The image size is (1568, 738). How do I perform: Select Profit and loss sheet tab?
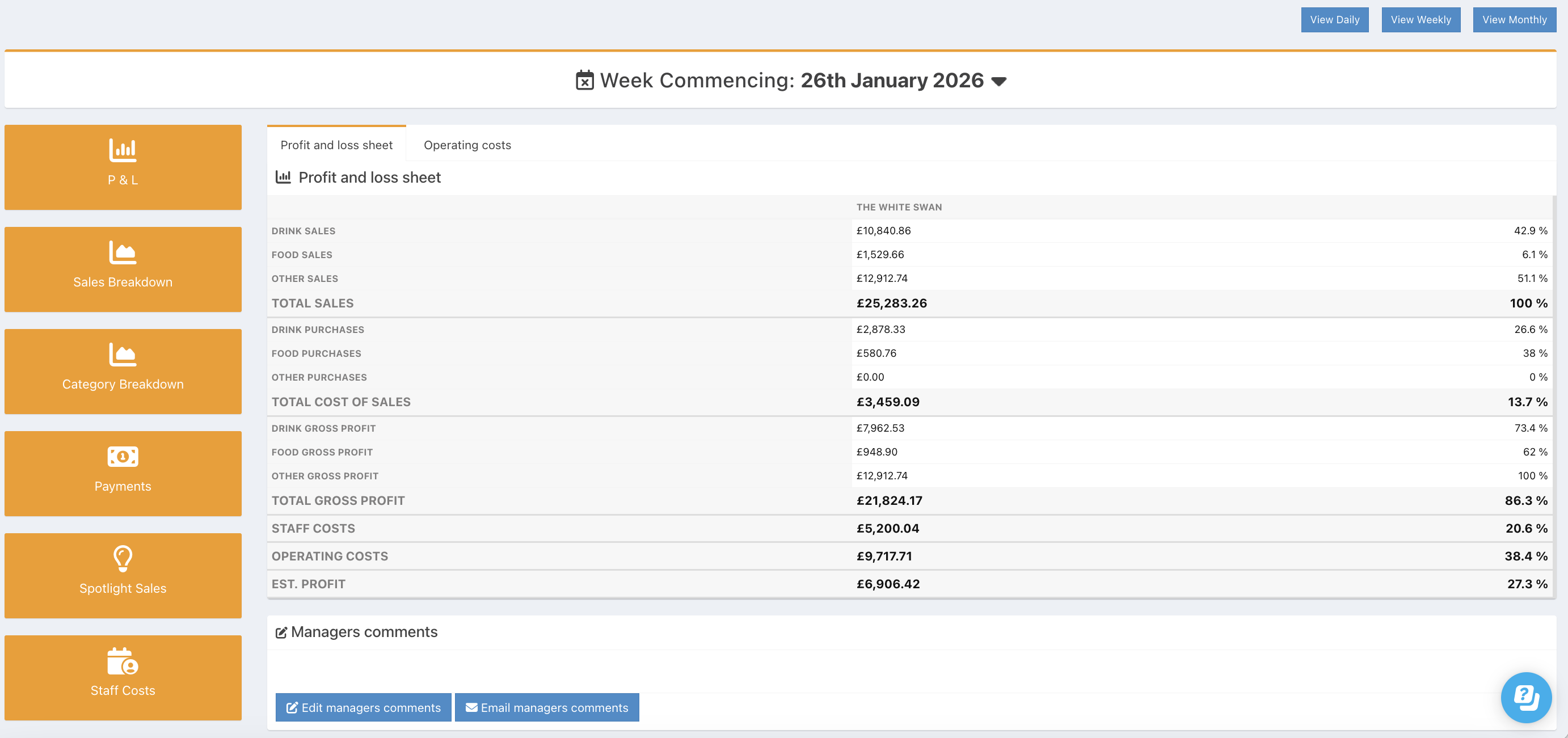pyautogui.click(x=336, y=145)
